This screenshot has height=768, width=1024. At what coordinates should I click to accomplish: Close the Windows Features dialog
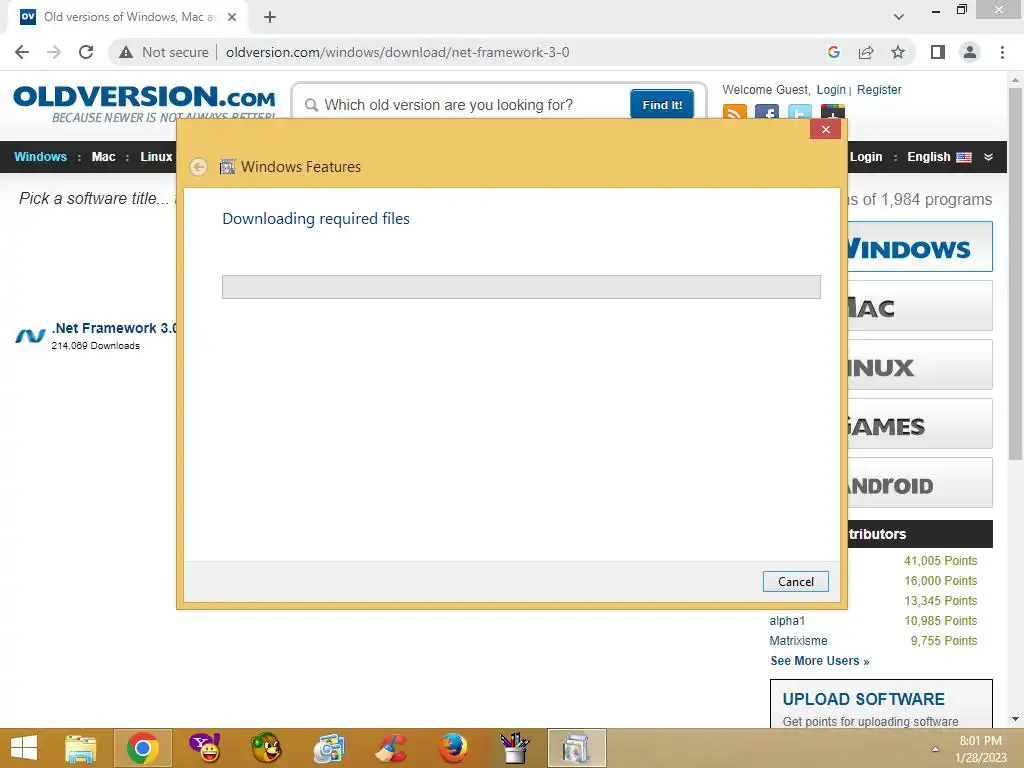(x=825, y=129)
